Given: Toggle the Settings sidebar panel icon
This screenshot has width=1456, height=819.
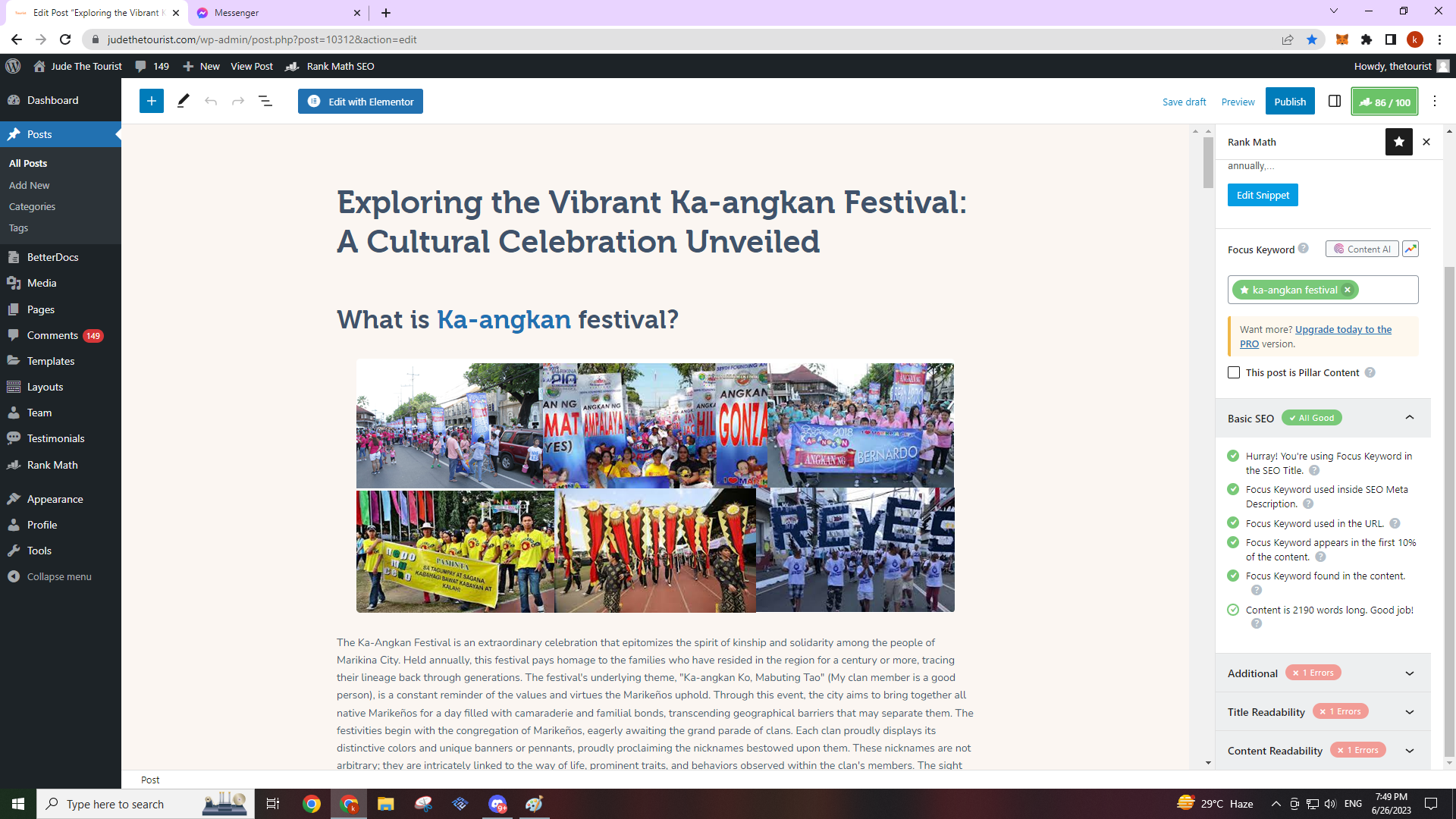Looking at the screenshot, I should 1335,101.
